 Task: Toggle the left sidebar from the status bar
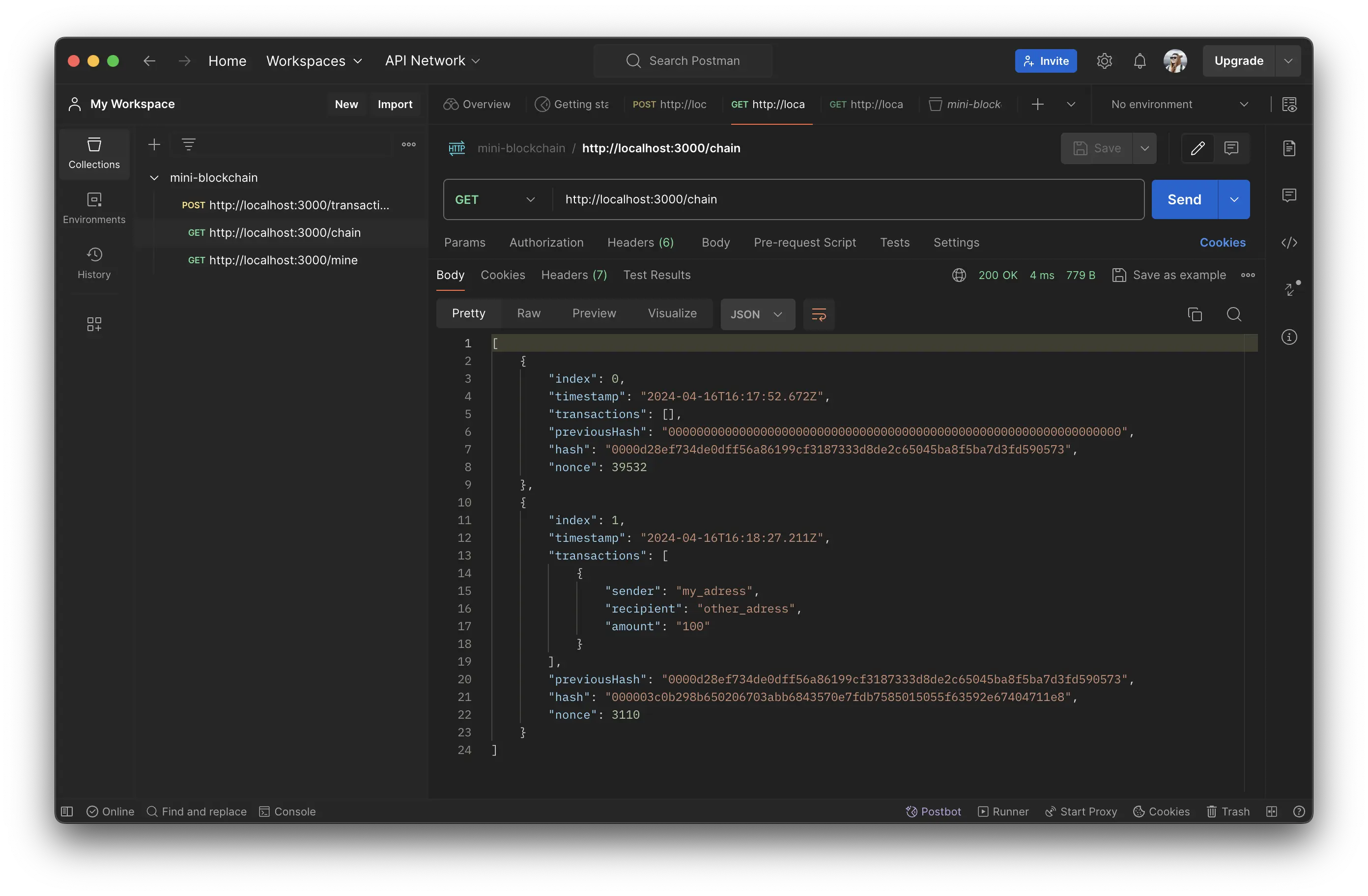click(67, 811)
